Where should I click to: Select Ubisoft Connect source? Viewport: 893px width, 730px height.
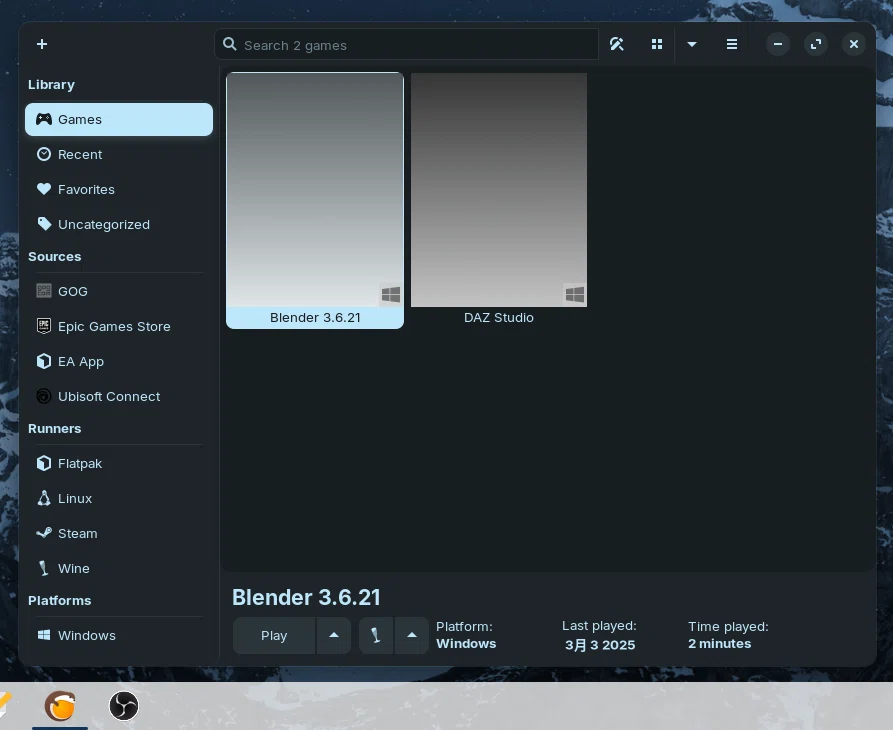119,396
